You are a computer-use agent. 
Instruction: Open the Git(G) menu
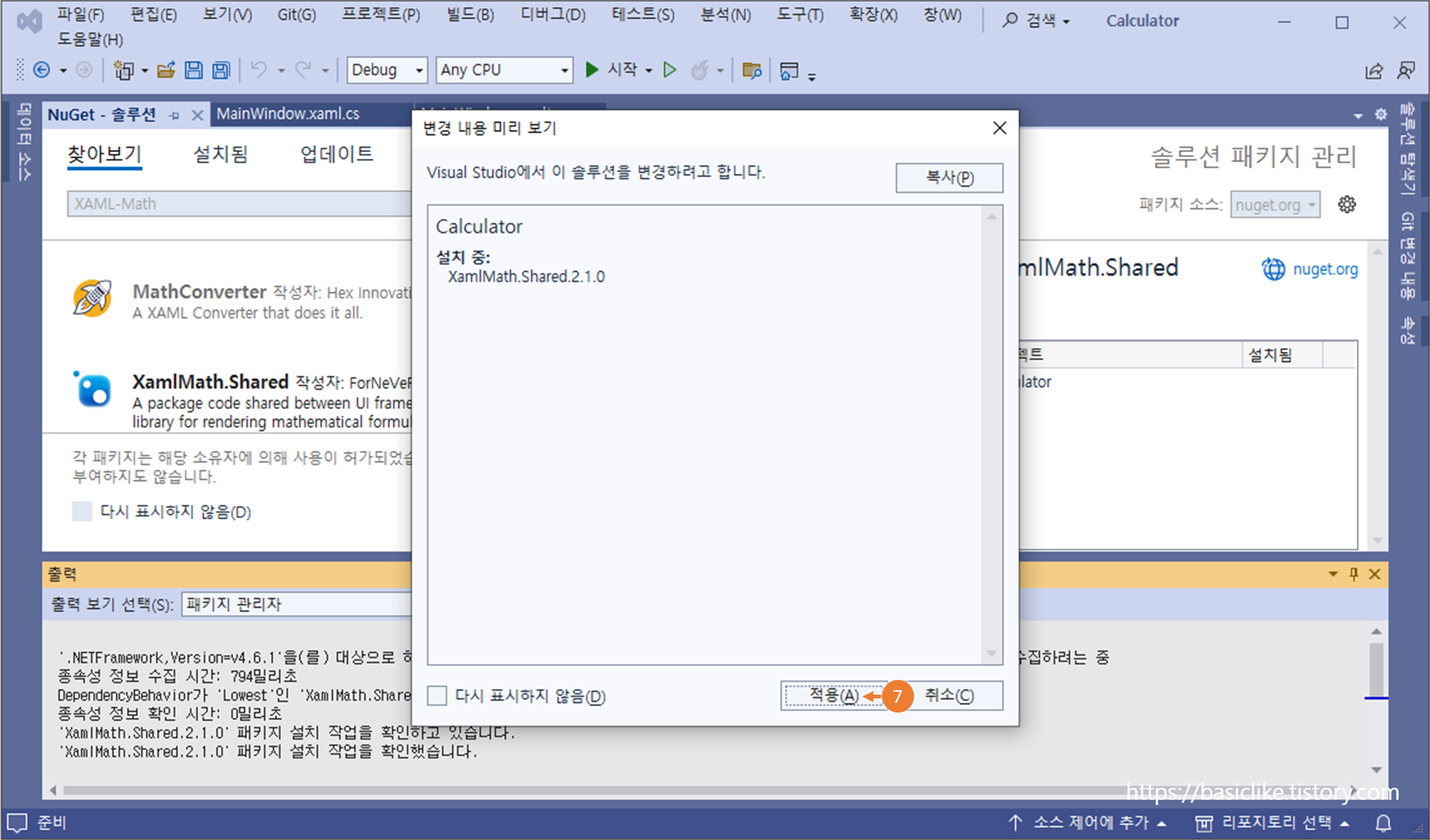[x=297, y=15]
